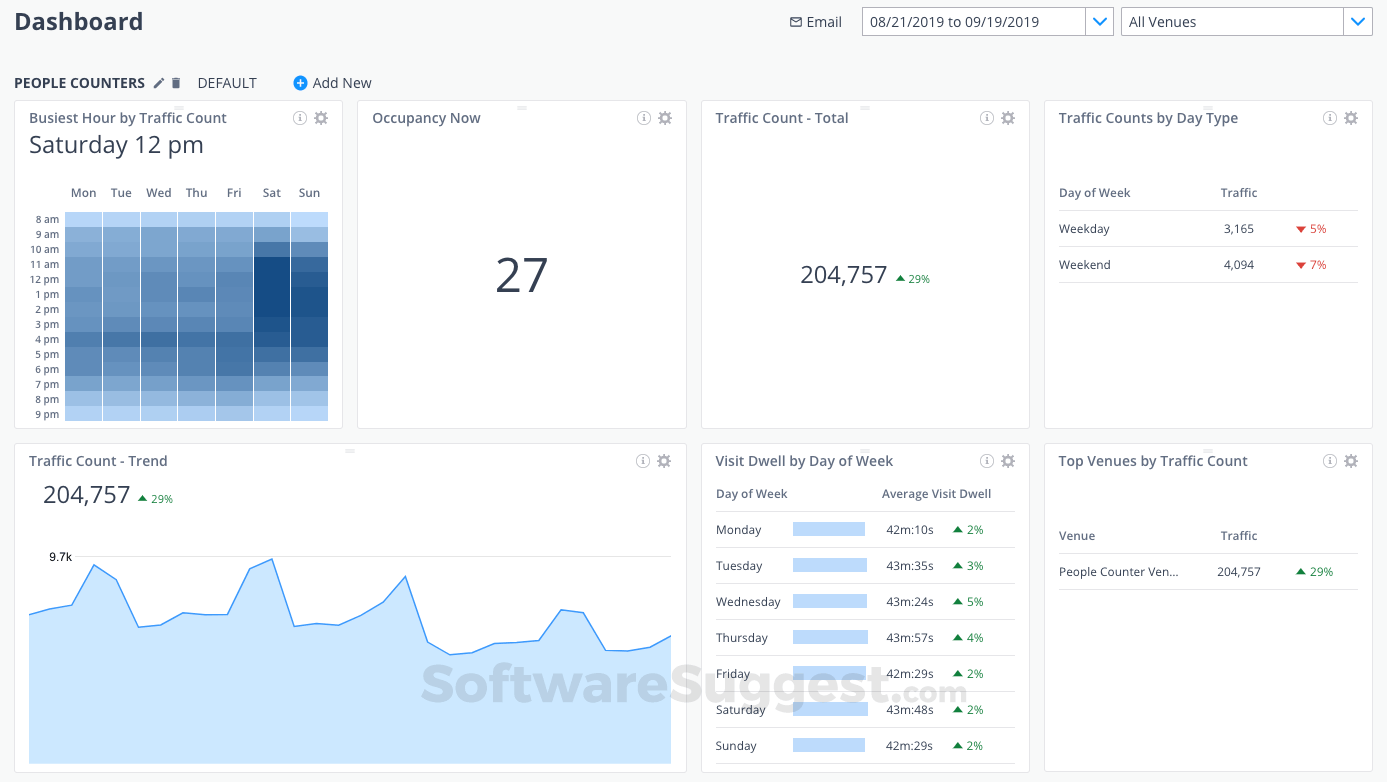
Task: Expand the All Venues selector
Action: pos(1358,21)
